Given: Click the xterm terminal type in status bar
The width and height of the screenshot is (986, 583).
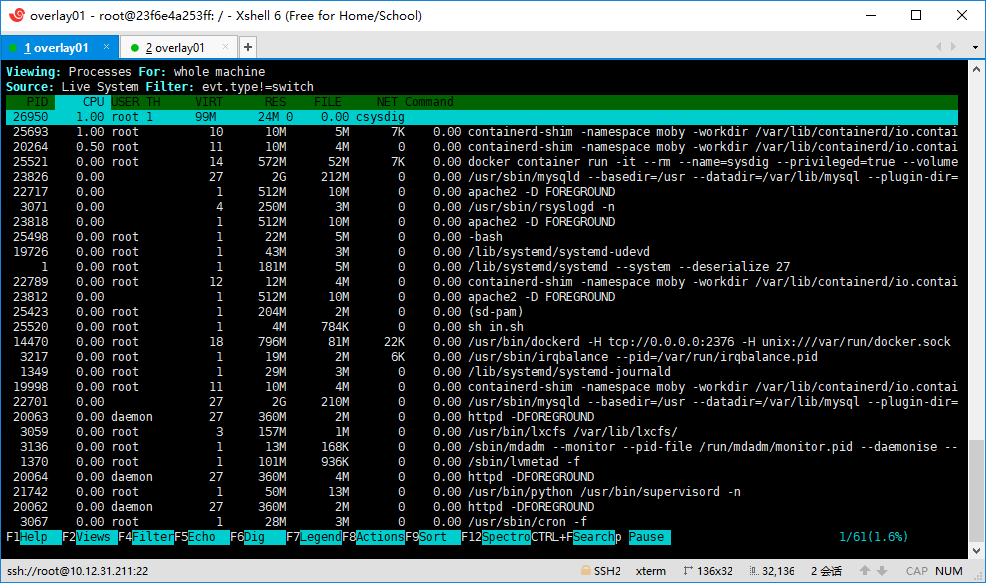Looking at the screenshot, I should point(650,571).
